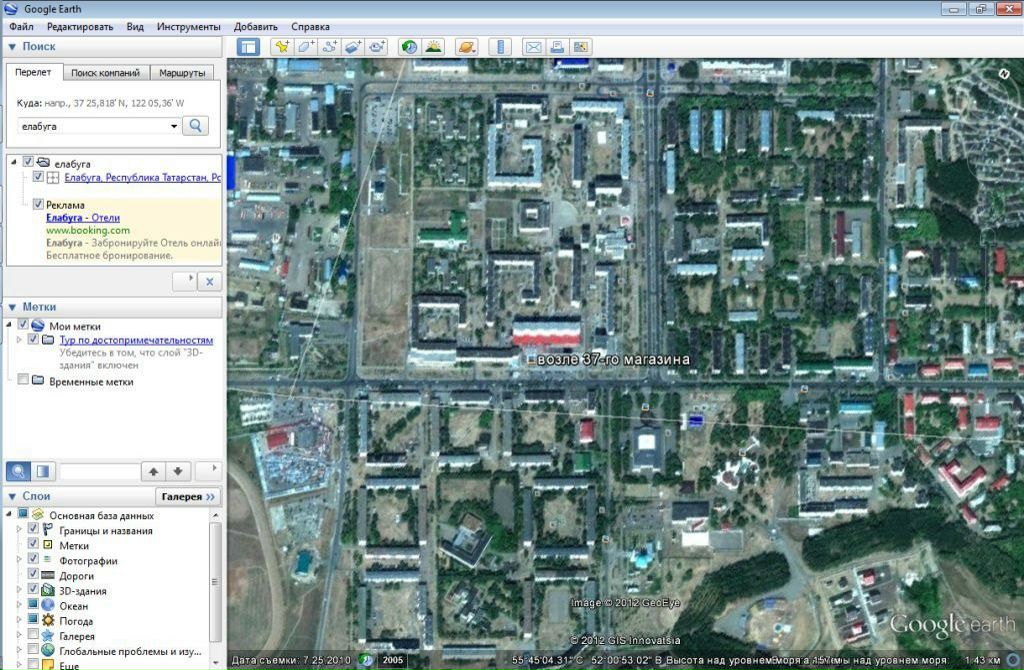
Task: Open historical imagery clock icon
Action: (408, 47)
